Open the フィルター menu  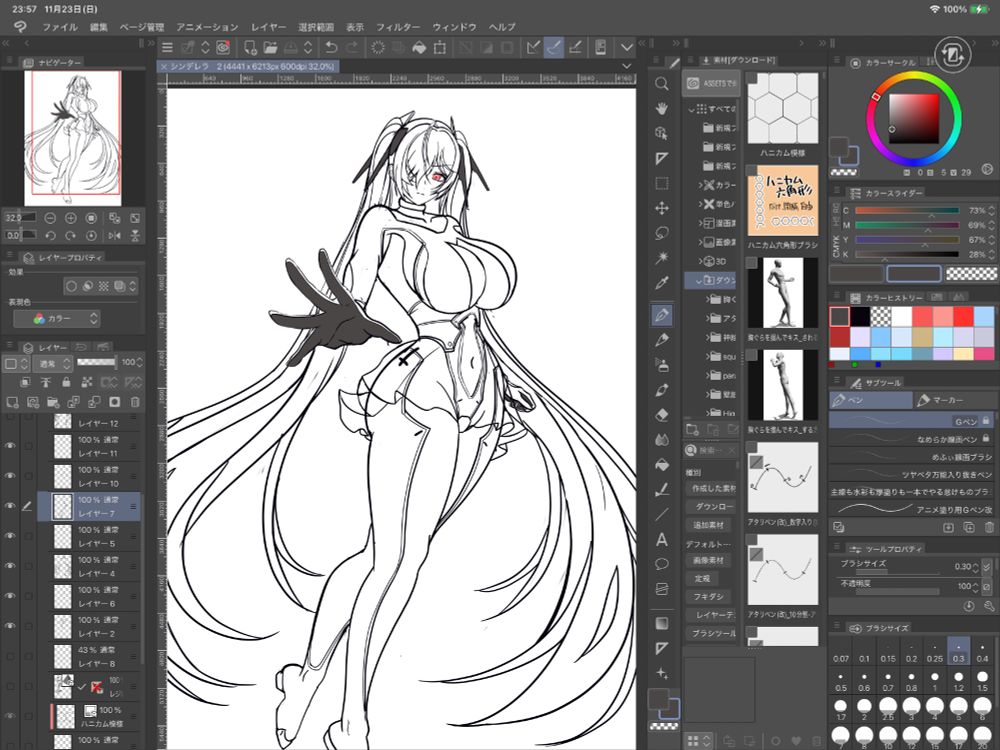(398, 26)
